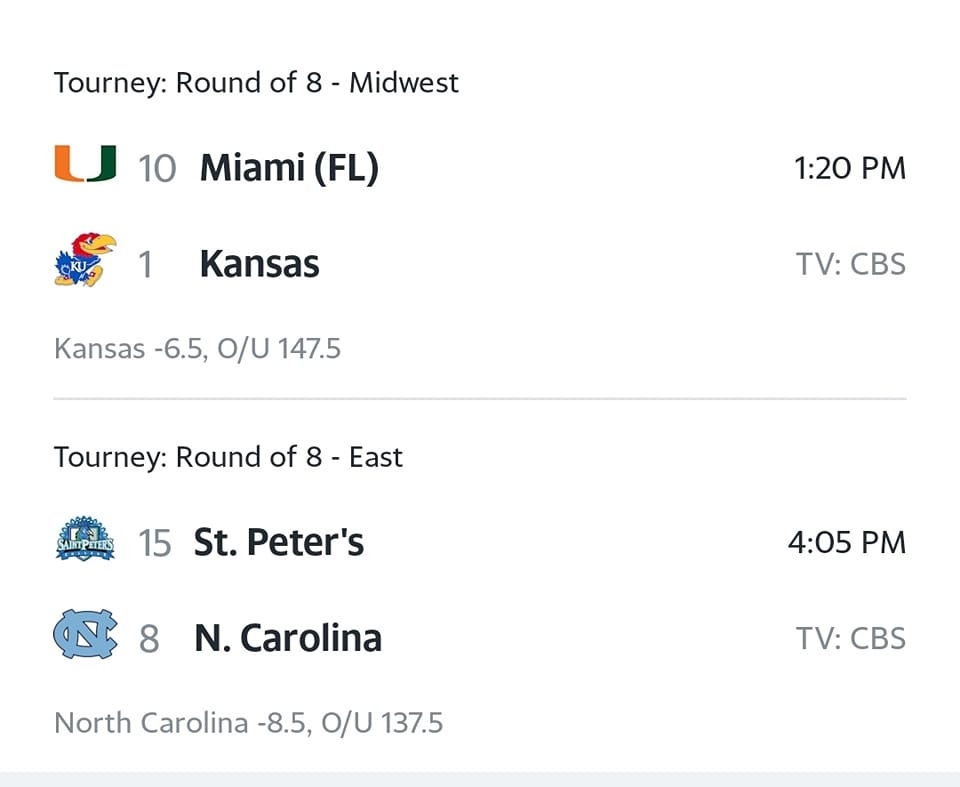The image size is (960, 787).
Task: Tap the 4:05 PM game time
Action: 847,542
